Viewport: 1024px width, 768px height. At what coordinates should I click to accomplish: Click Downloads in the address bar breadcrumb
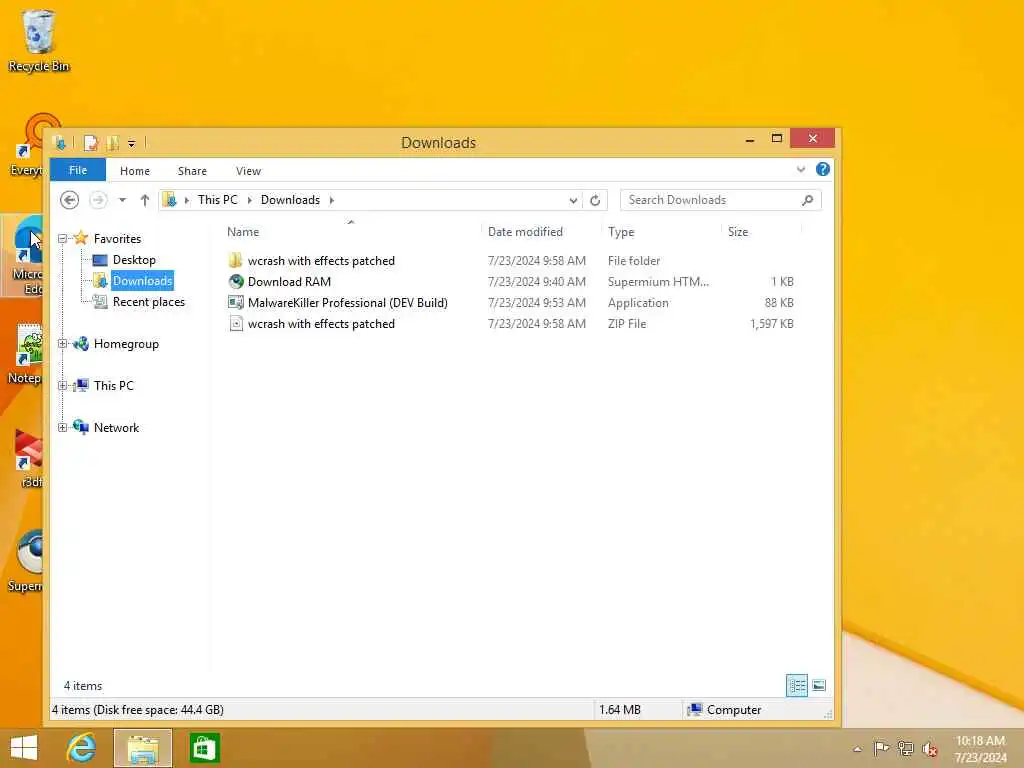pyautogui.click(x=290, y=200)
